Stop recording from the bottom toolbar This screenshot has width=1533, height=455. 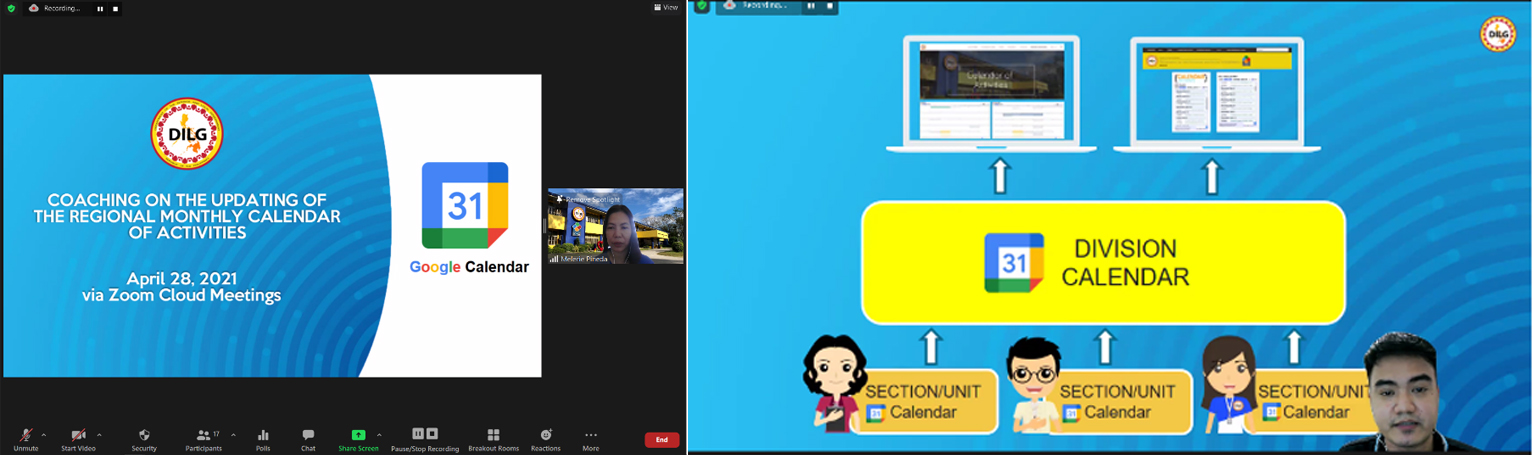point(432,434)
